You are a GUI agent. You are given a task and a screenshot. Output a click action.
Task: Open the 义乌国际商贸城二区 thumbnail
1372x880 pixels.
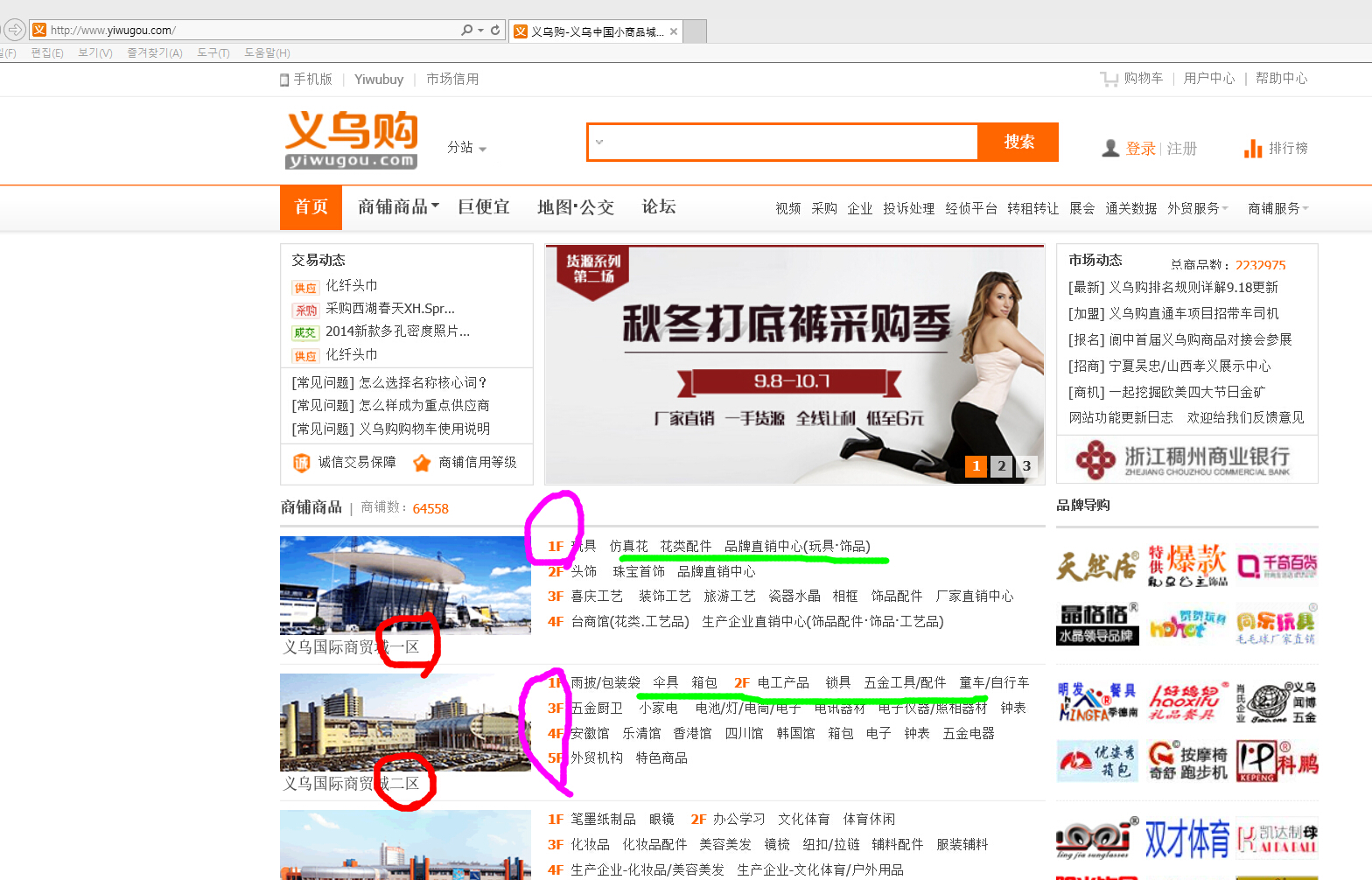coord(405,723)
